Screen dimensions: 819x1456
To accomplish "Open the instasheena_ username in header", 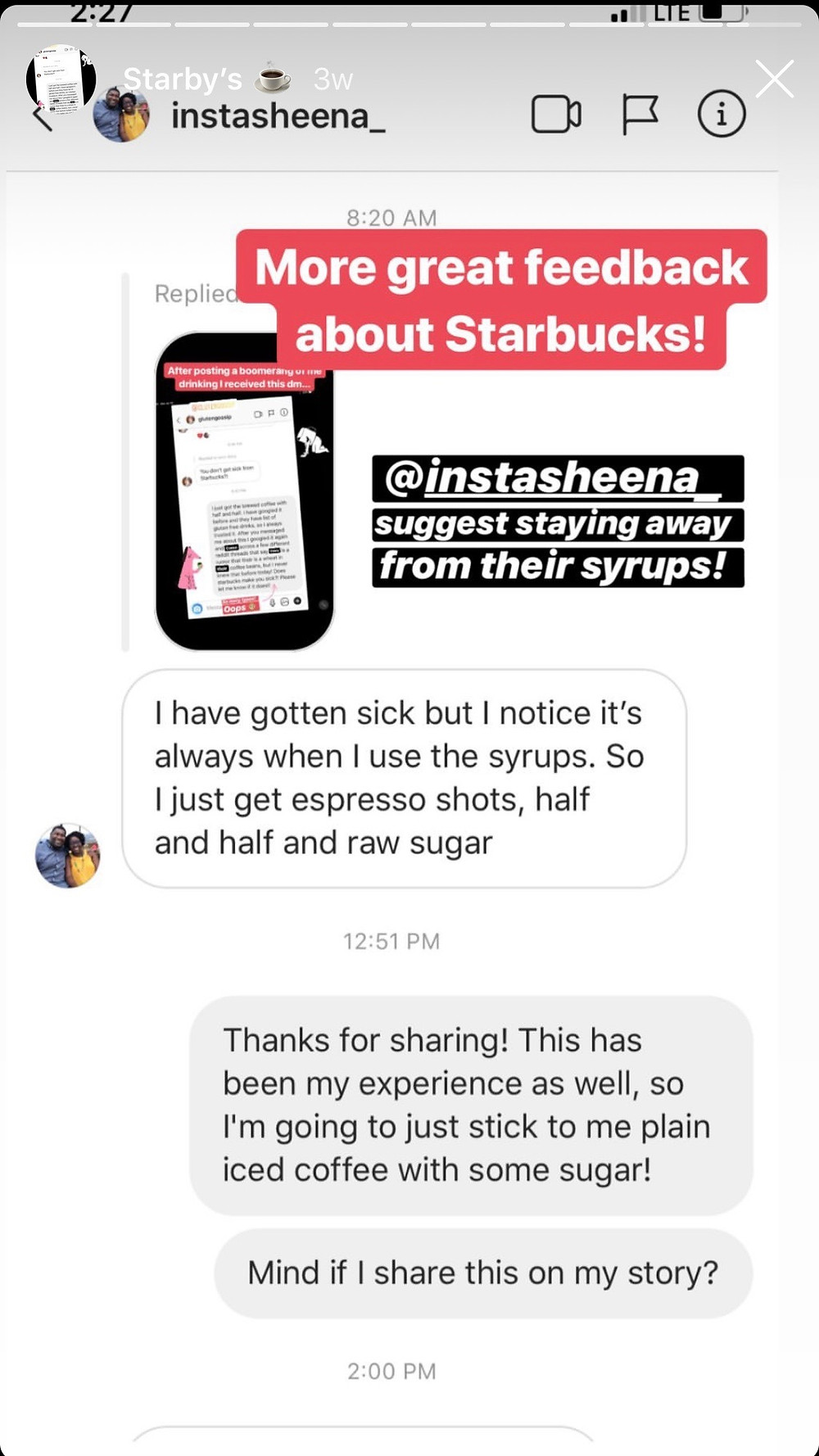I will pyautogui.click(x=278, y=116).
